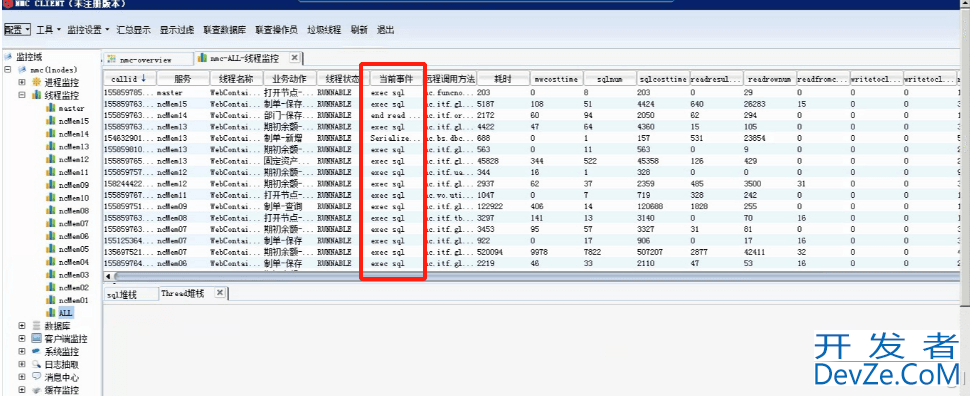Click 显示过滤 in the toolbar
Screen dimensions: 970x396
pos(176,30)
